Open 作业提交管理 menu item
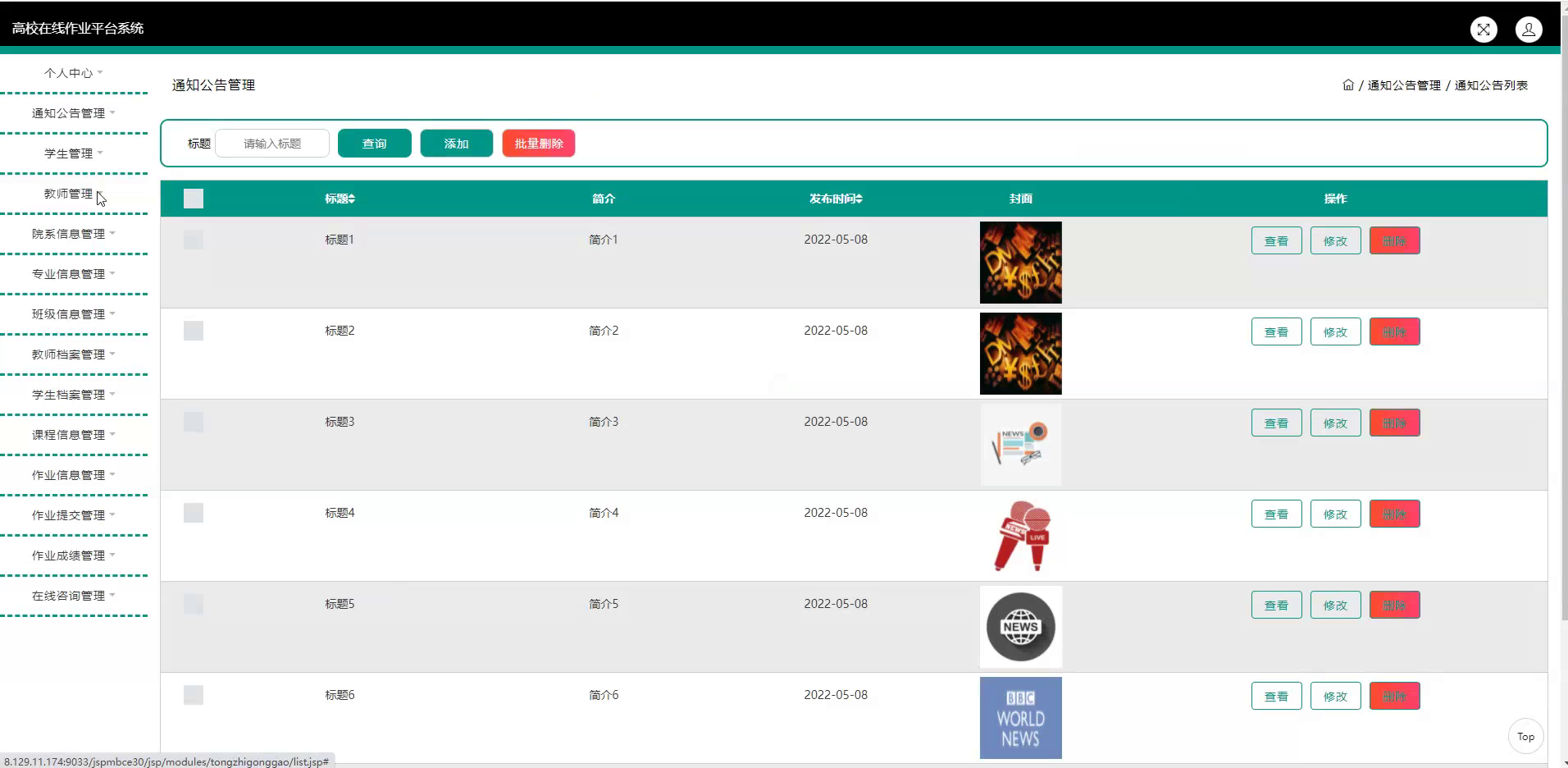Image resolution: width=1568 pixels, height=768 pixels. coord(74,515)
